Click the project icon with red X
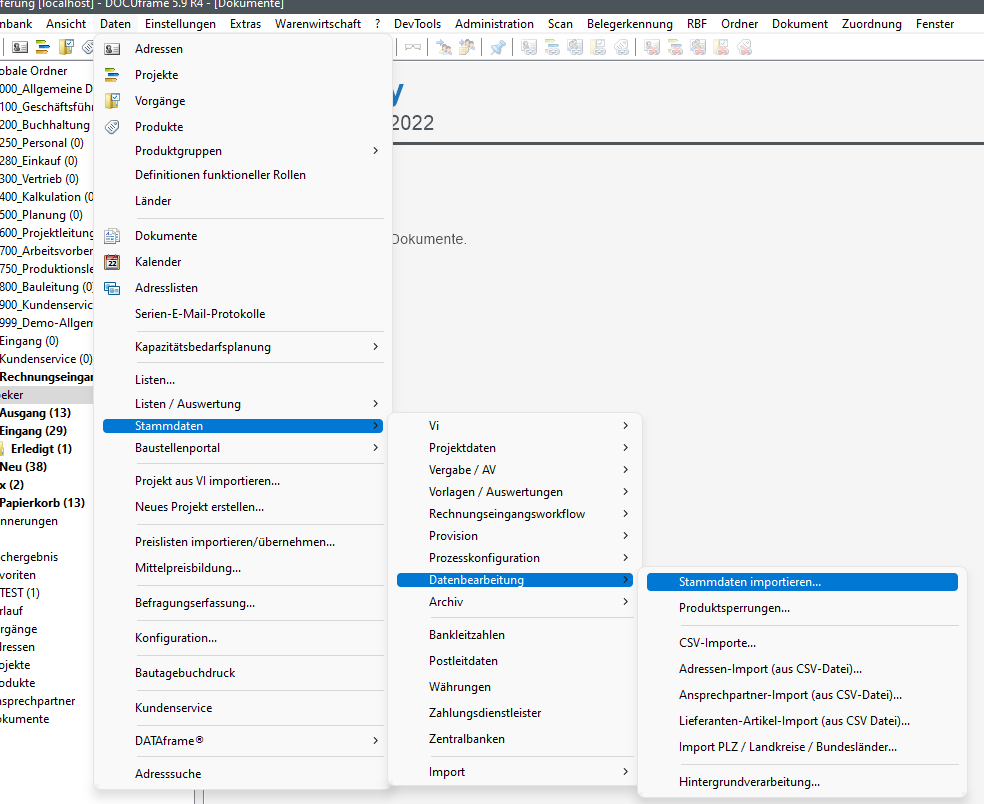This screenshot has height=804, width=984. coord(675,47)
